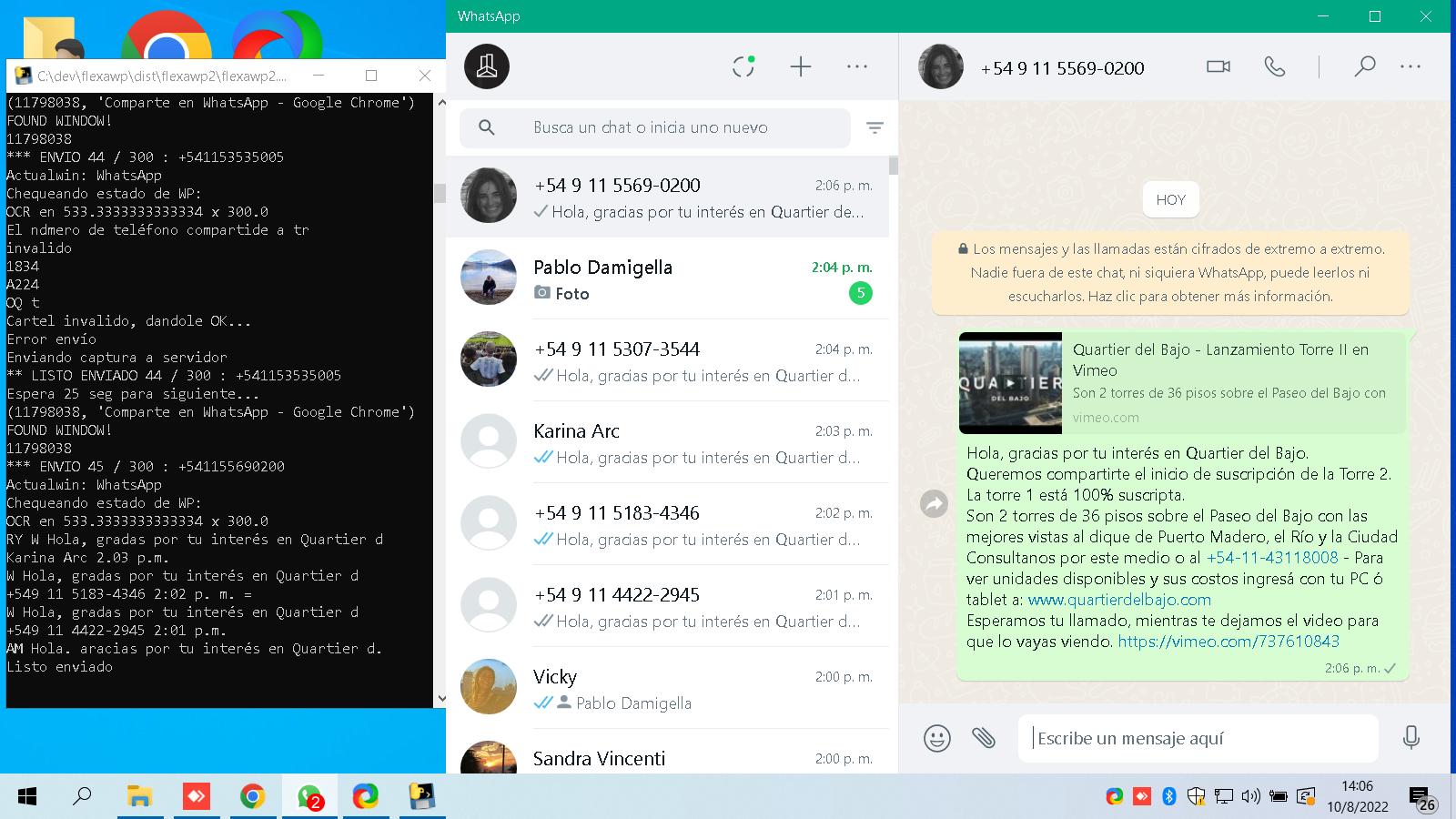1456x819 pixels.
Task: Open link preview title 'Quartier del Bajo - Lanzamiento Torre II'
Action: point(1220,359)
